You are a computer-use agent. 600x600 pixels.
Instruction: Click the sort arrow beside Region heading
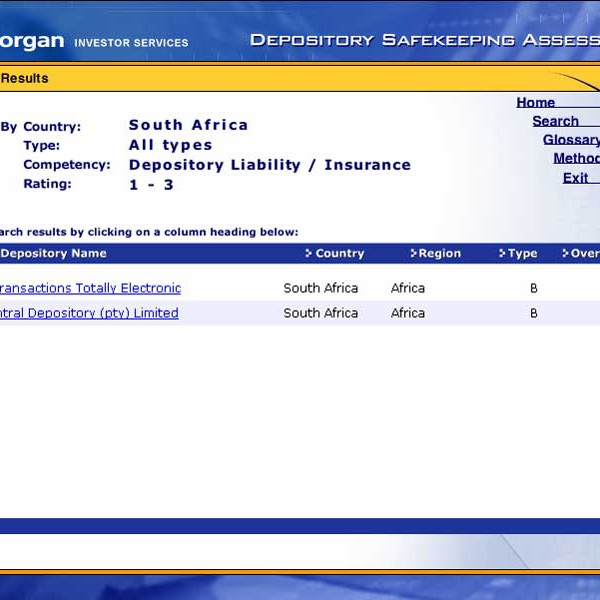[x=413, y=254]
